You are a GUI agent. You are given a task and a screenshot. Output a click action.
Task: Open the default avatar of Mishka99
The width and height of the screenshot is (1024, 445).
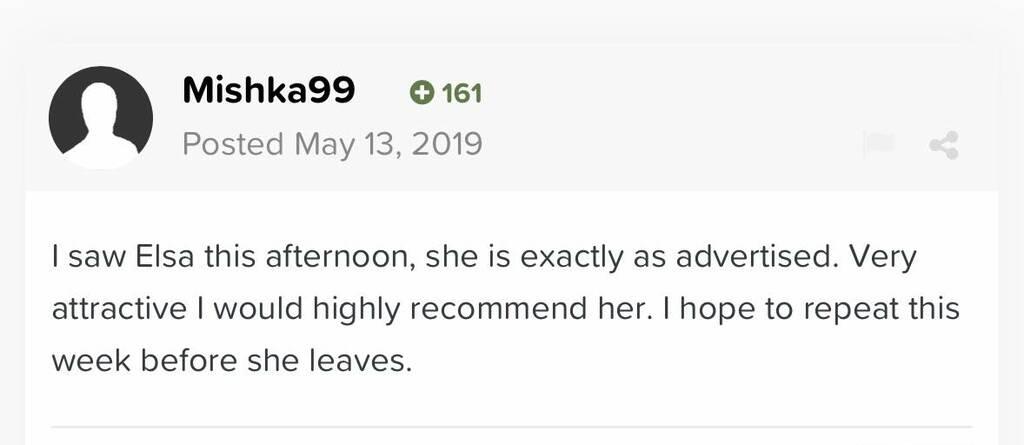click(100, 118)
